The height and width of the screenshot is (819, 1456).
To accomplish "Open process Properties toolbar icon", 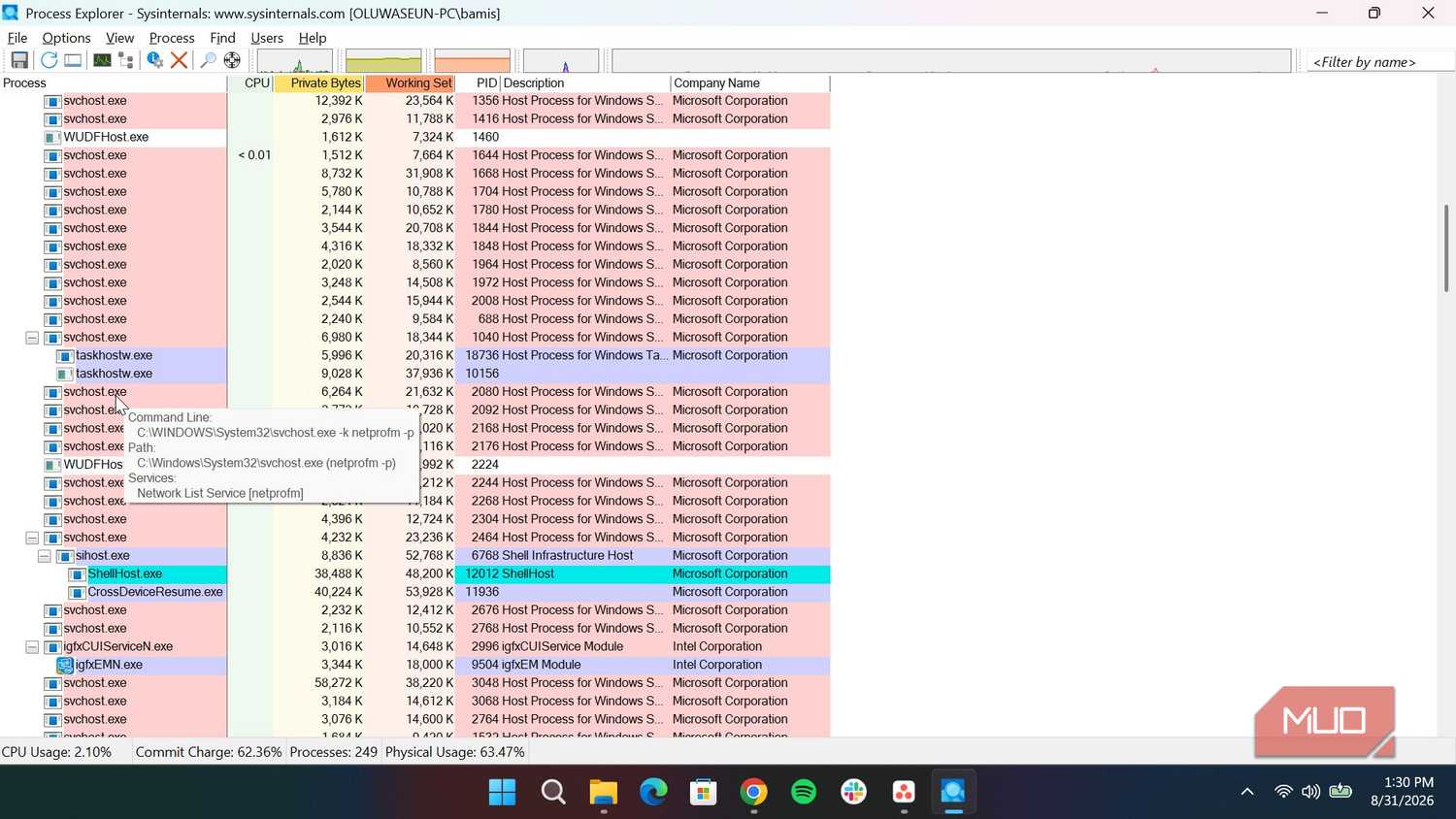I will pos(154,60).
